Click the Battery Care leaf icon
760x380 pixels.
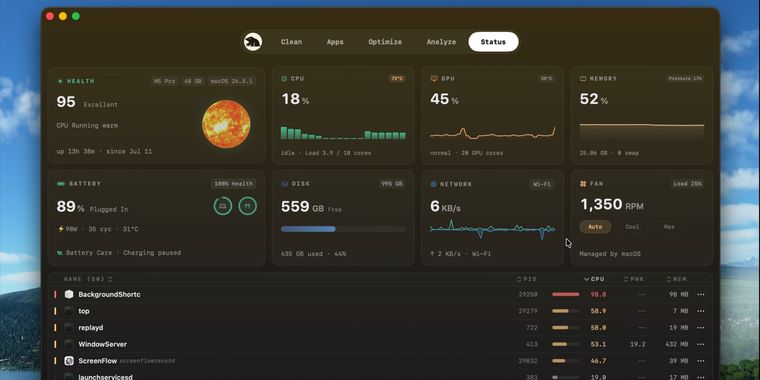(60, 253)
